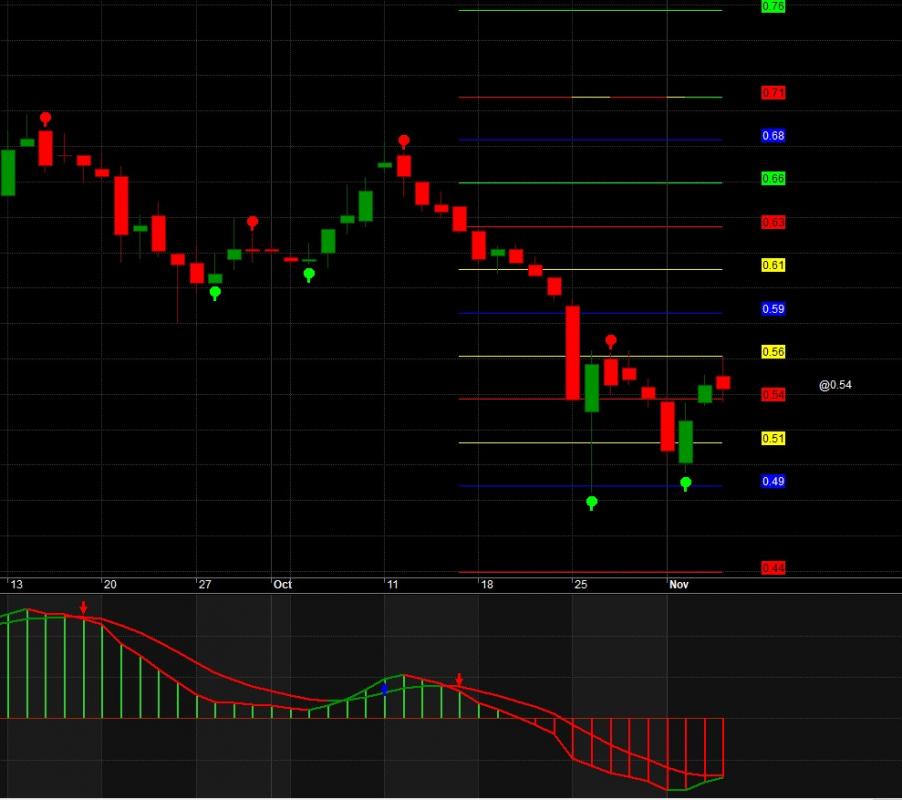Viewport: 902px width, 800px height.
Task: Click the Oct label on the date axis
Action: pyautogui.click(x=282, y=584)
